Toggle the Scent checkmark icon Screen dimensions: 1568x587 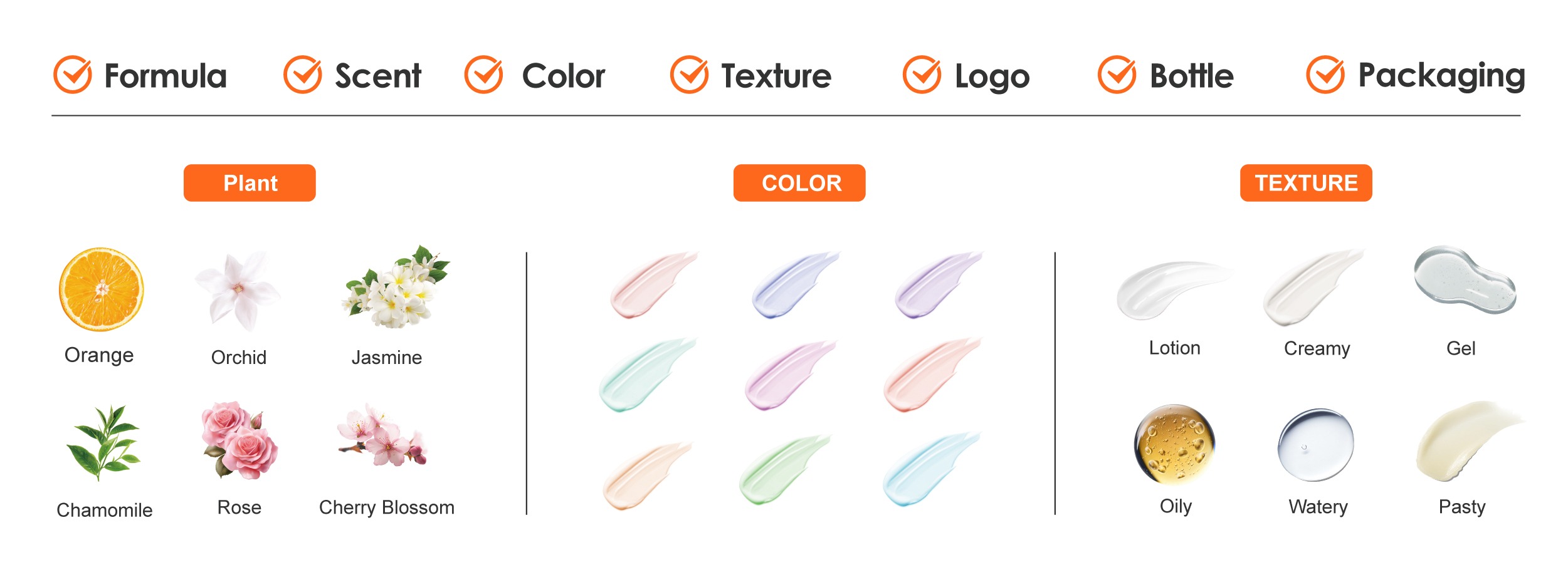(303, 75)
